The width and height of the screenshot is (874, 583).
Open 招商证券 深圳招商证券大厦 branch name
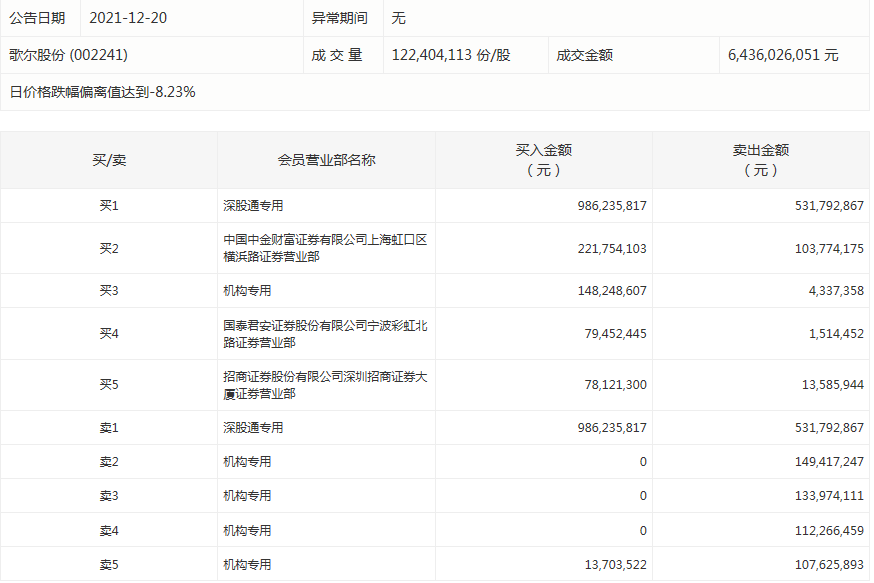[325, 386]
